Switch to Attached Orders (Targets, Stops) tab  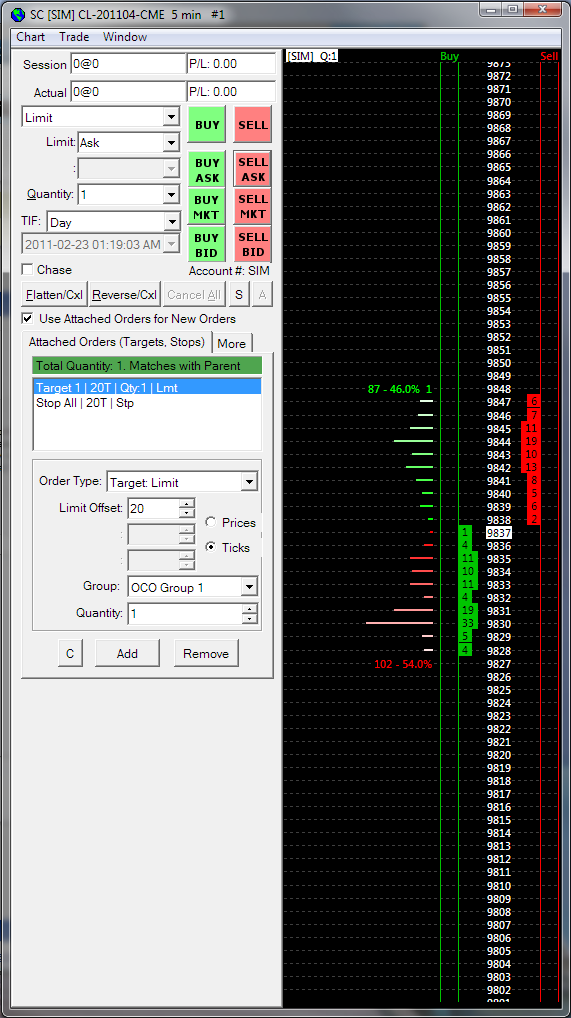(117, 341)
